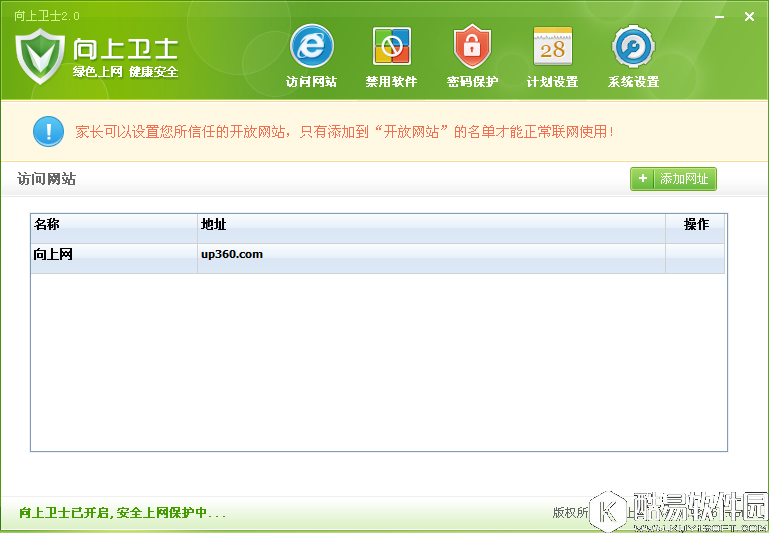Image resolution: width=769 pixels, height=533 pixels.
Task: Click the blue exclamation info icon
Action: click(x=48, y=131)
